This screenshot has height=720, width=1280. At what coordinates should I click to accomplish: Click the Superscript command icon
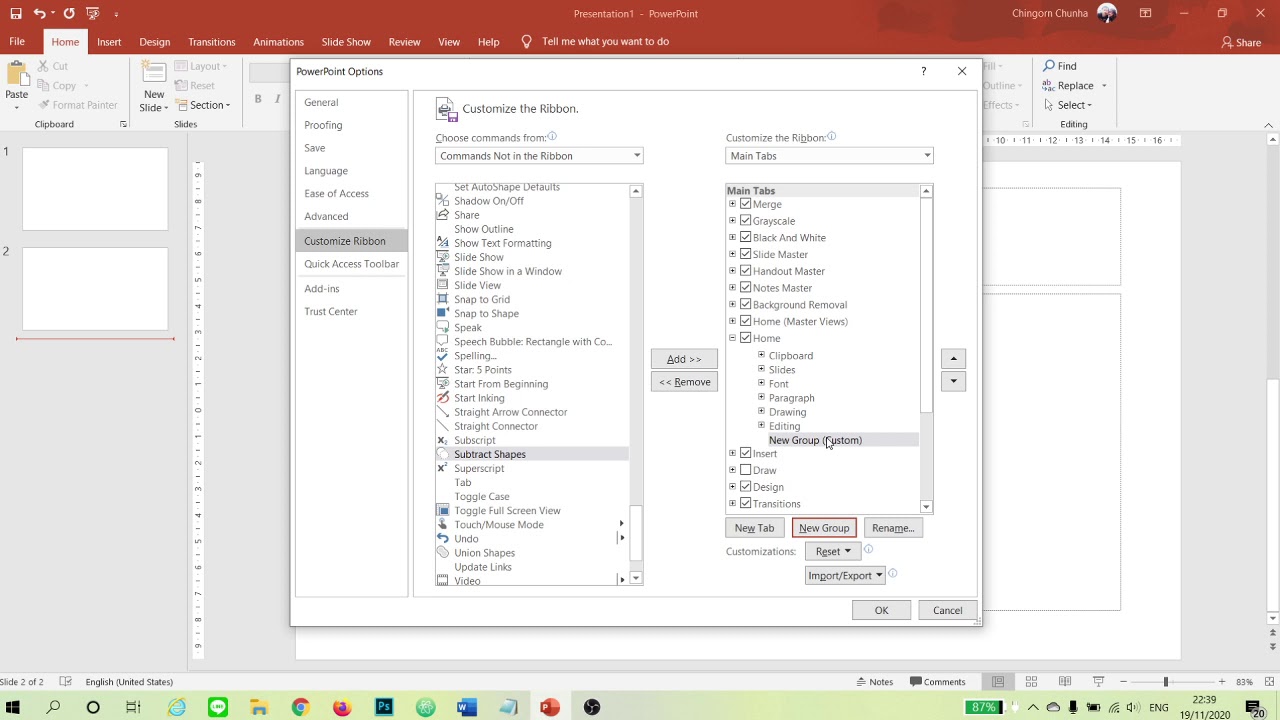pyautogui.click(x=443, y=468)
